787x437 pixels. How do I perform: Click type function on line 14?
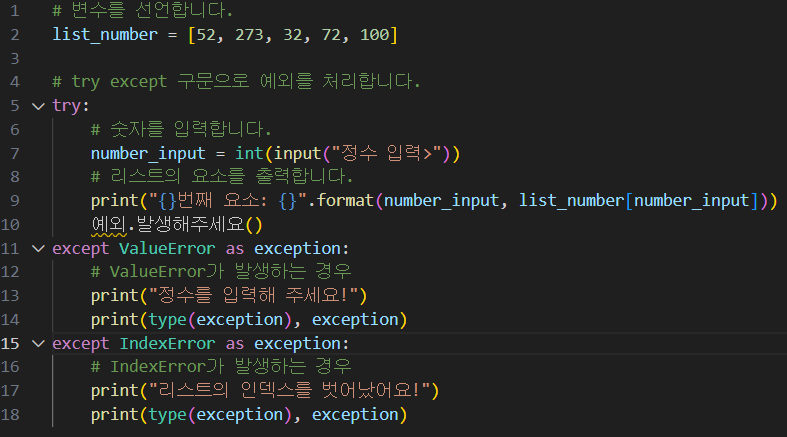pos(167,320)
